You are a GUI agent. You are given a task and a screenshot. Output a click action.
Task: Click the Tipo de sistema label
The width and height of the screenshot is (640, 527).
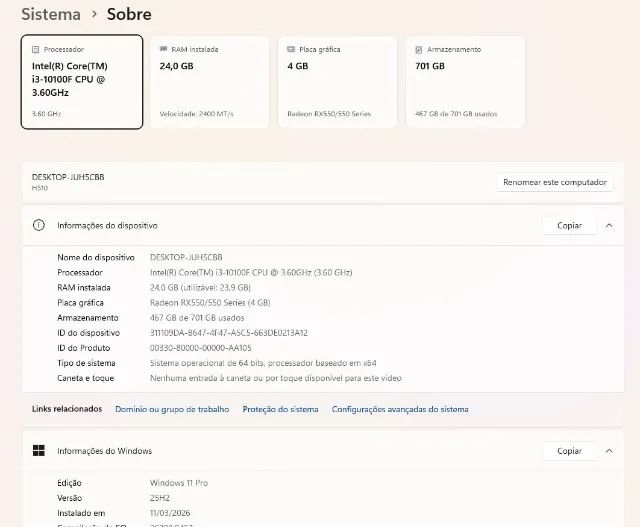point(86,363)
